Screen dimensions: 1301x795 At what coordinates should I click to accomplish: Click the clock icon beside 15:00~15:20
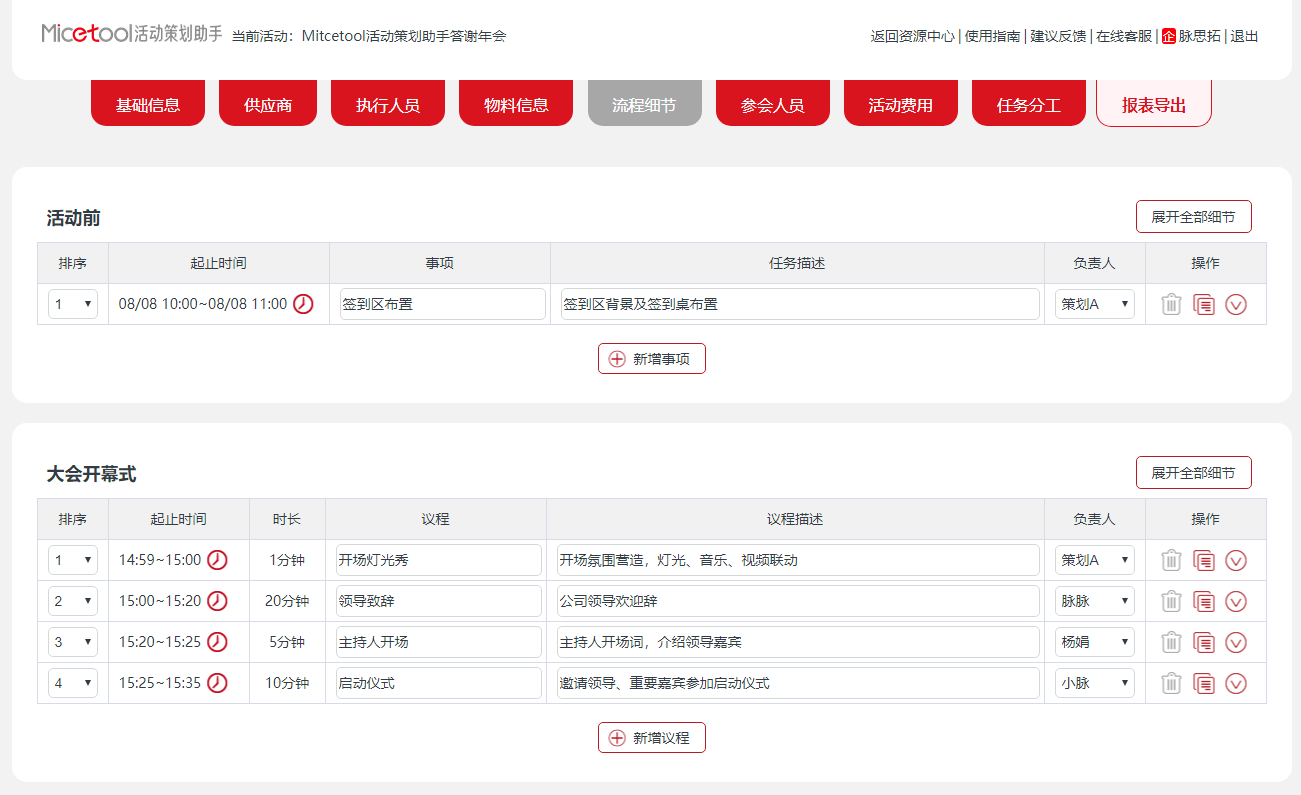[x=217, y=601]
